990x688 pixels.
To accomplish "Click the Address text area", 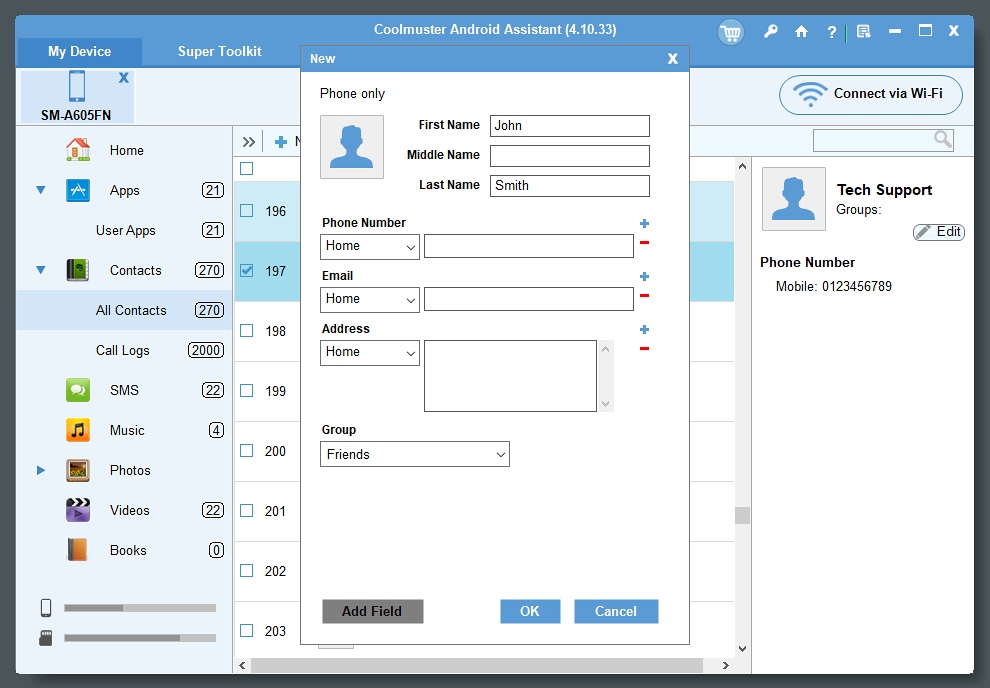I will pyautogui.click(x=510, y=376).
